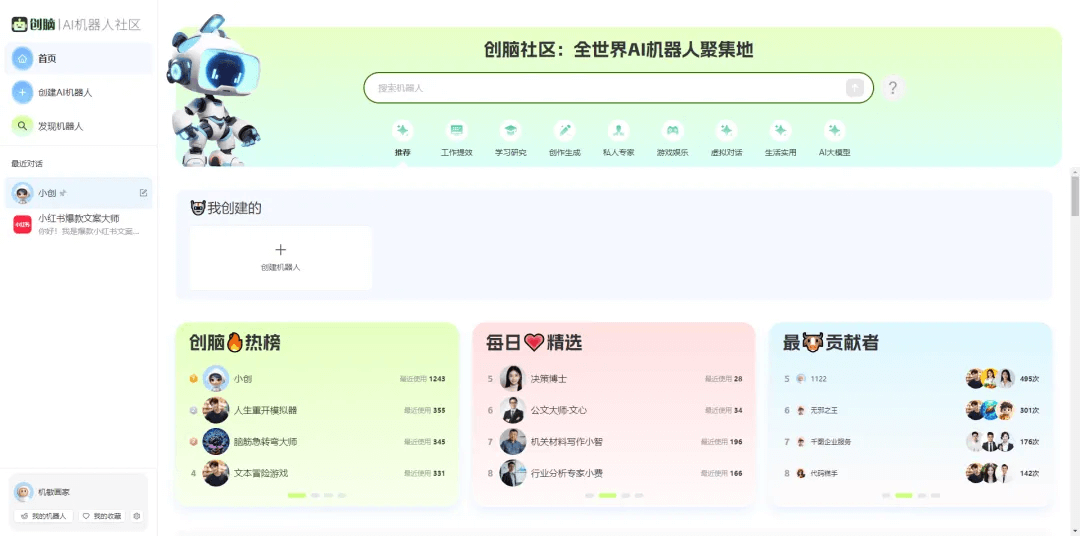1080x536 pixels.
Task: Click the 机敏画家 user avatar
Action: point(23,492)
